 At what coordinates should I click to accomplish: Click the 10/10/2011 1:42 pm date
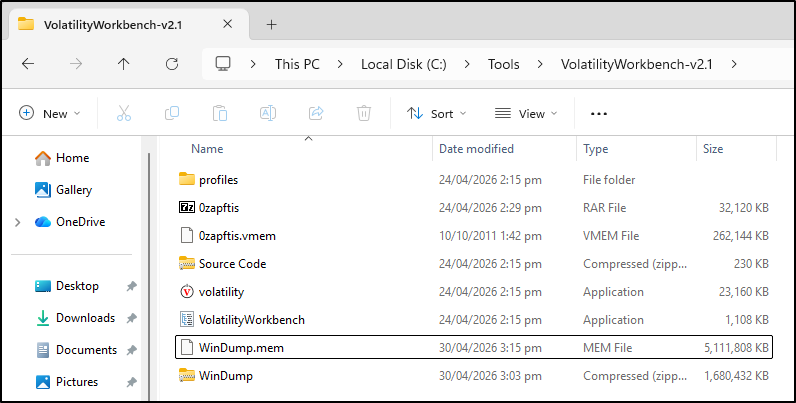point(490,236)
